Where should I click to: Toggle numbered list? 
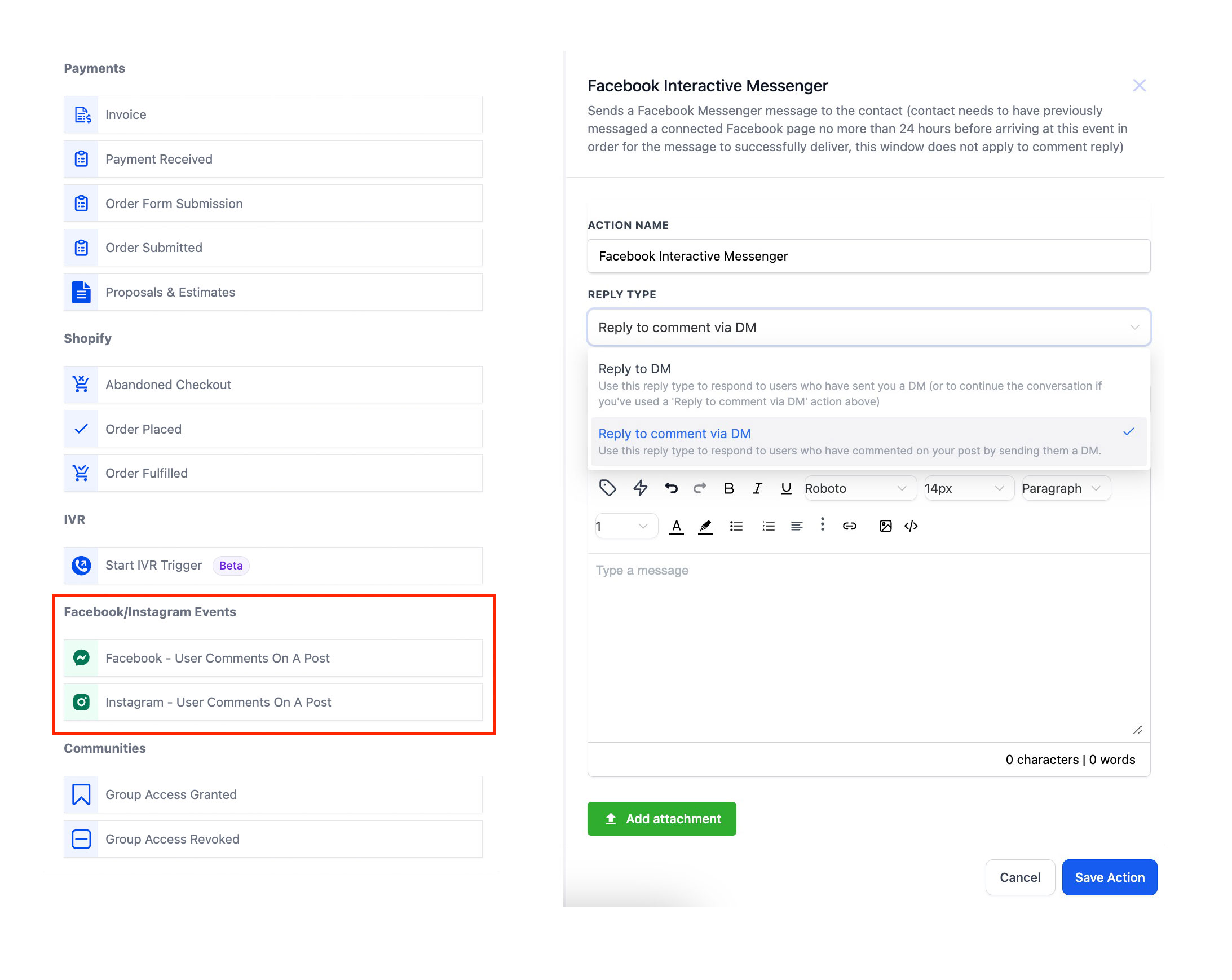pyautogui.click(x=768, y=526)
